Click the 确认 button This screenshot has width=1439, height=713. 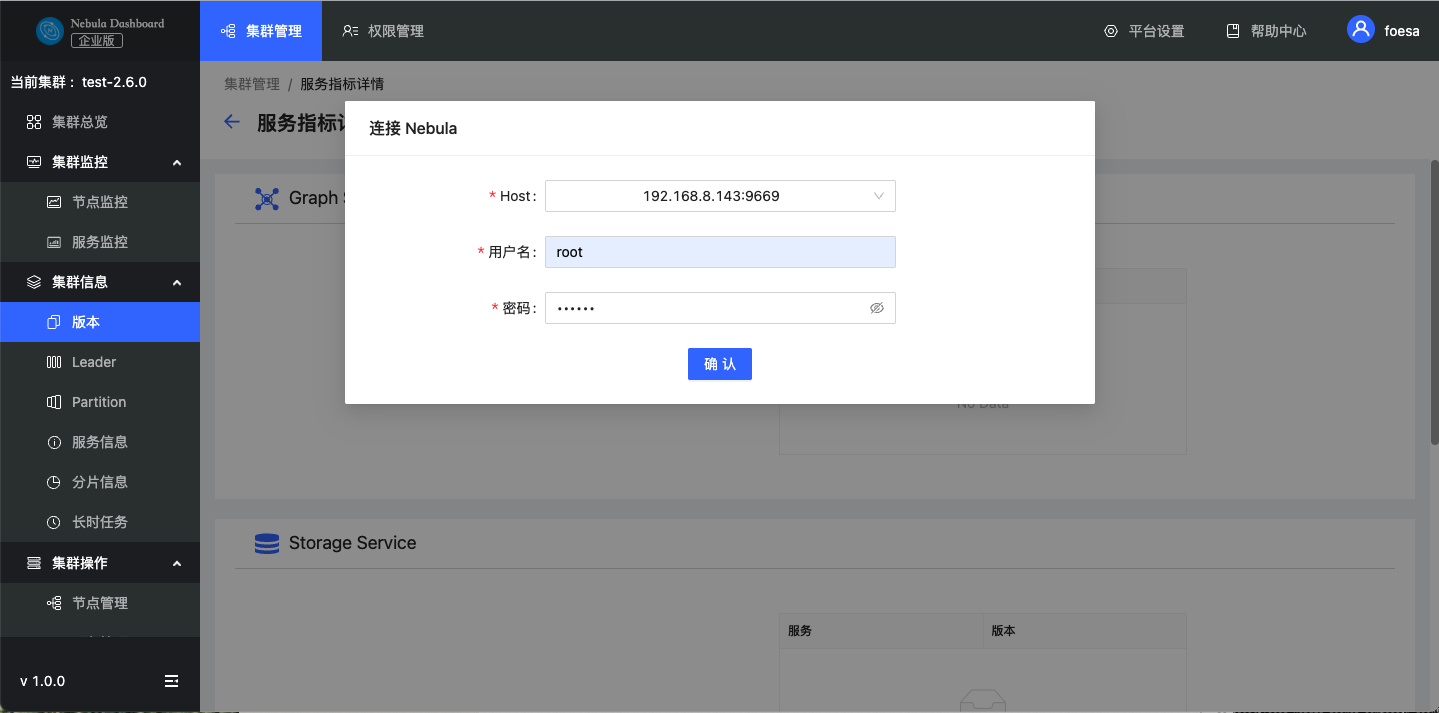719,364
